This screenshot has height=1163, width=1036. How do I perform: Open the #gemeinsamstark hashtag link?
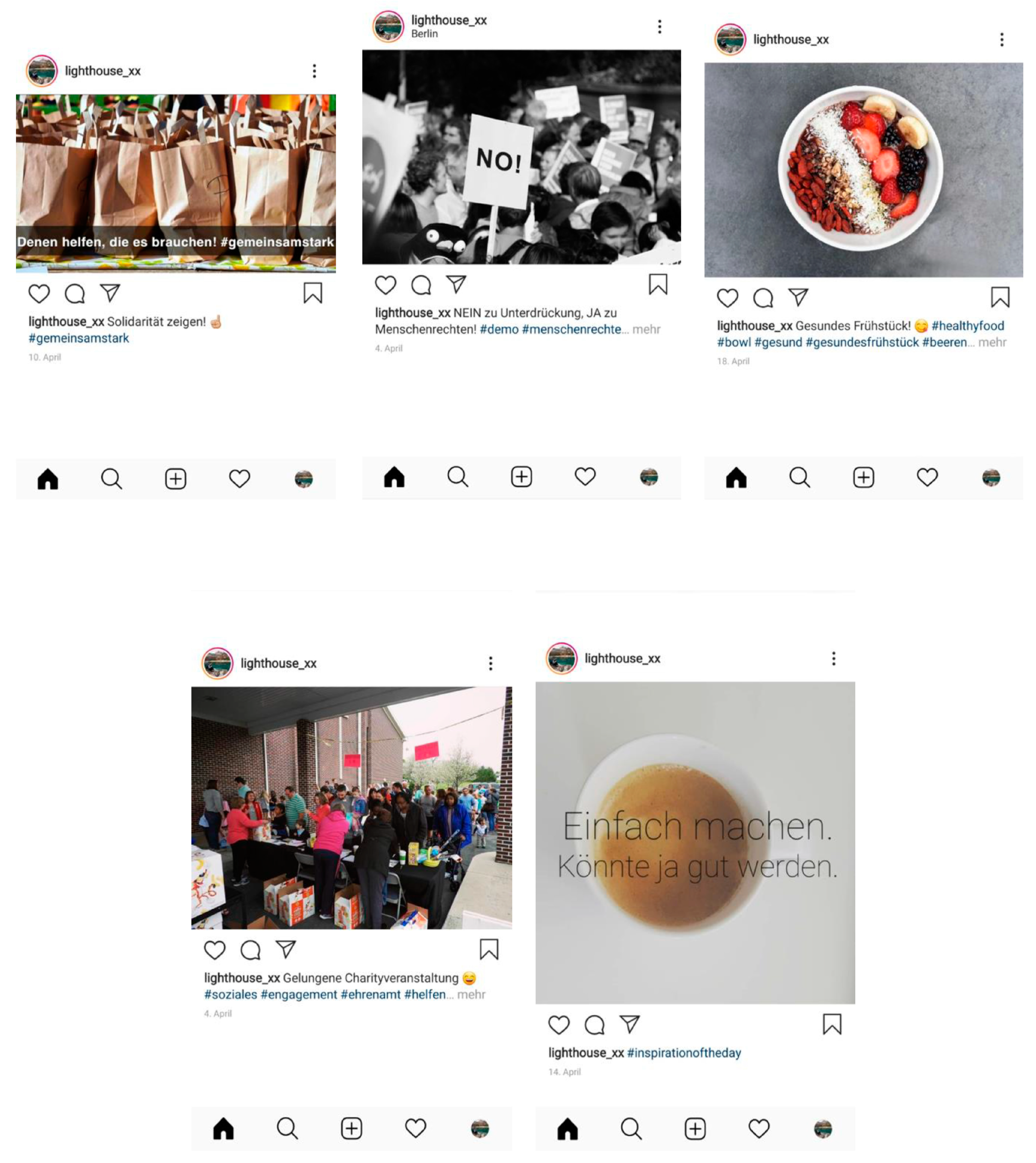pos(78,338)
